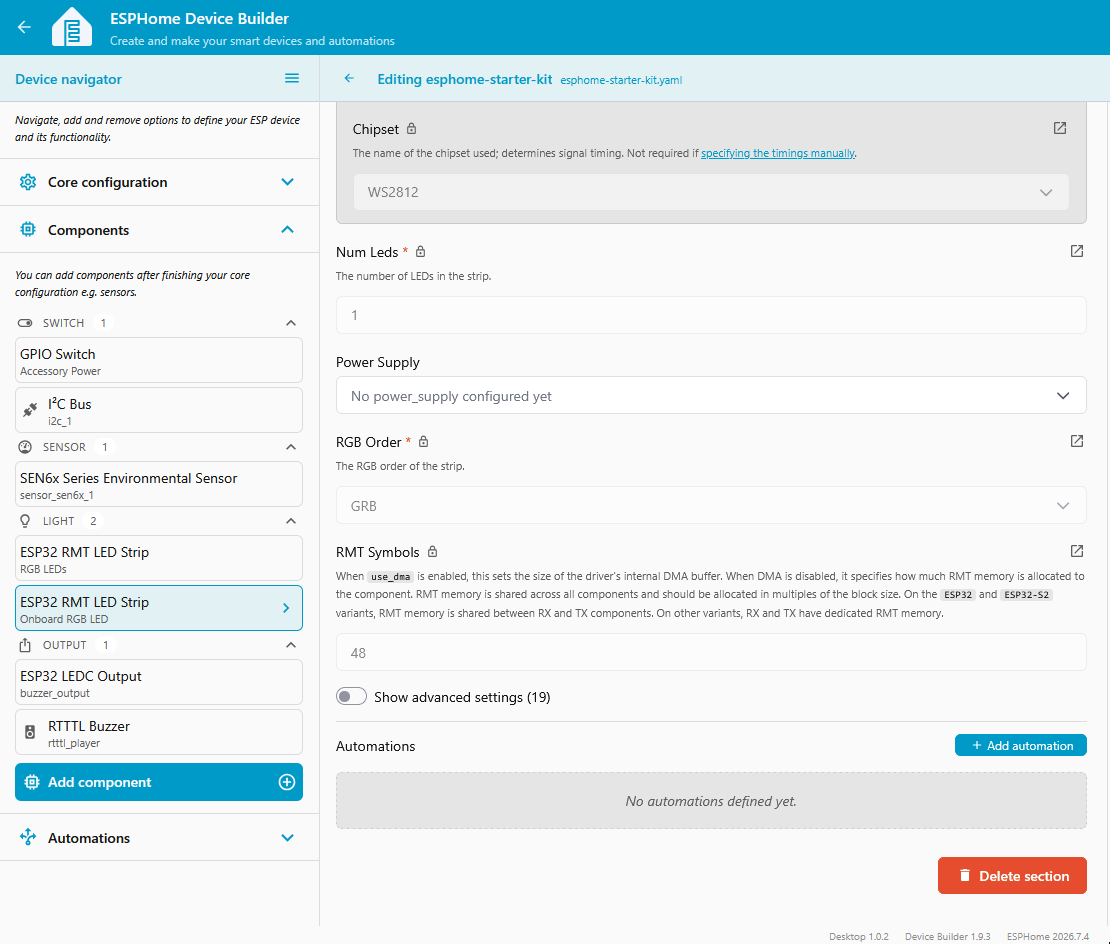The image size is (1110, 944).
Task: Open the RGB Order GRB dropdown
Action: click(711, 505)
